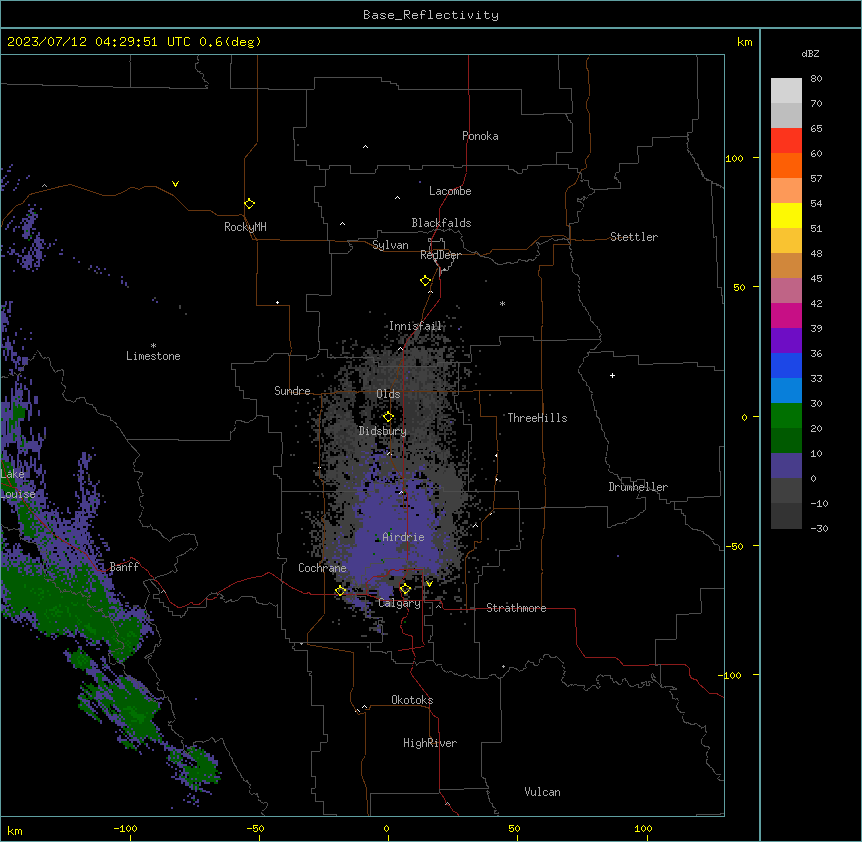This screenshot has width=862, height=842.
Task: Click the Lacombe town label
Action: pos(450,191)
